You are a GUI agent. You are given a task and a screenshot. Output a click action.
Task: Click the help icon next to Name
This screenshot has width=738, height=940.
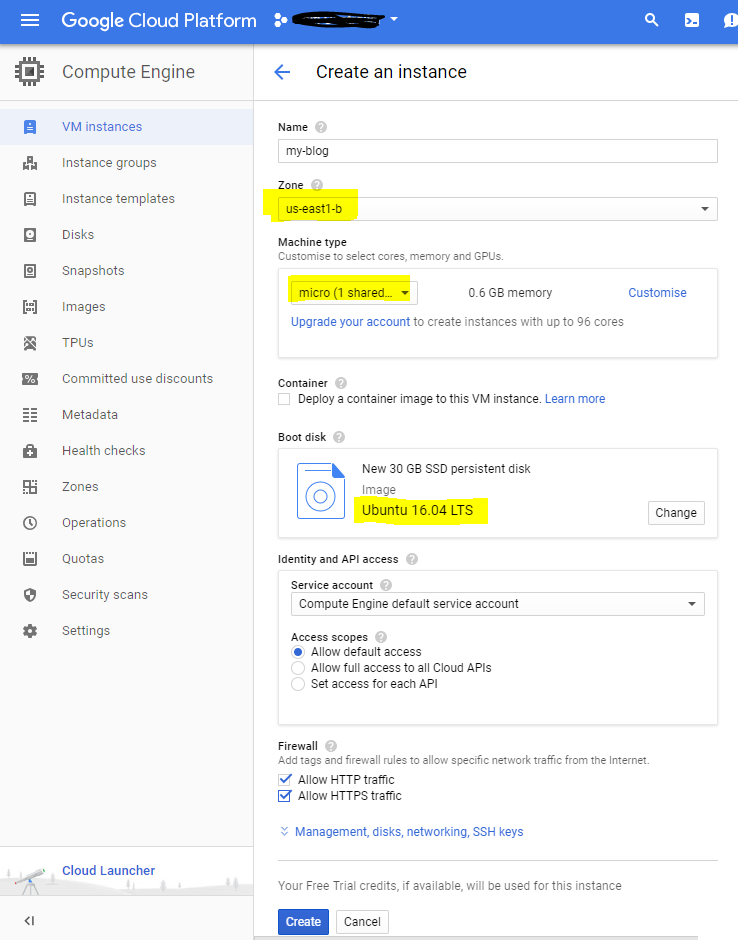pyautogui.click(x=321, y=127)
